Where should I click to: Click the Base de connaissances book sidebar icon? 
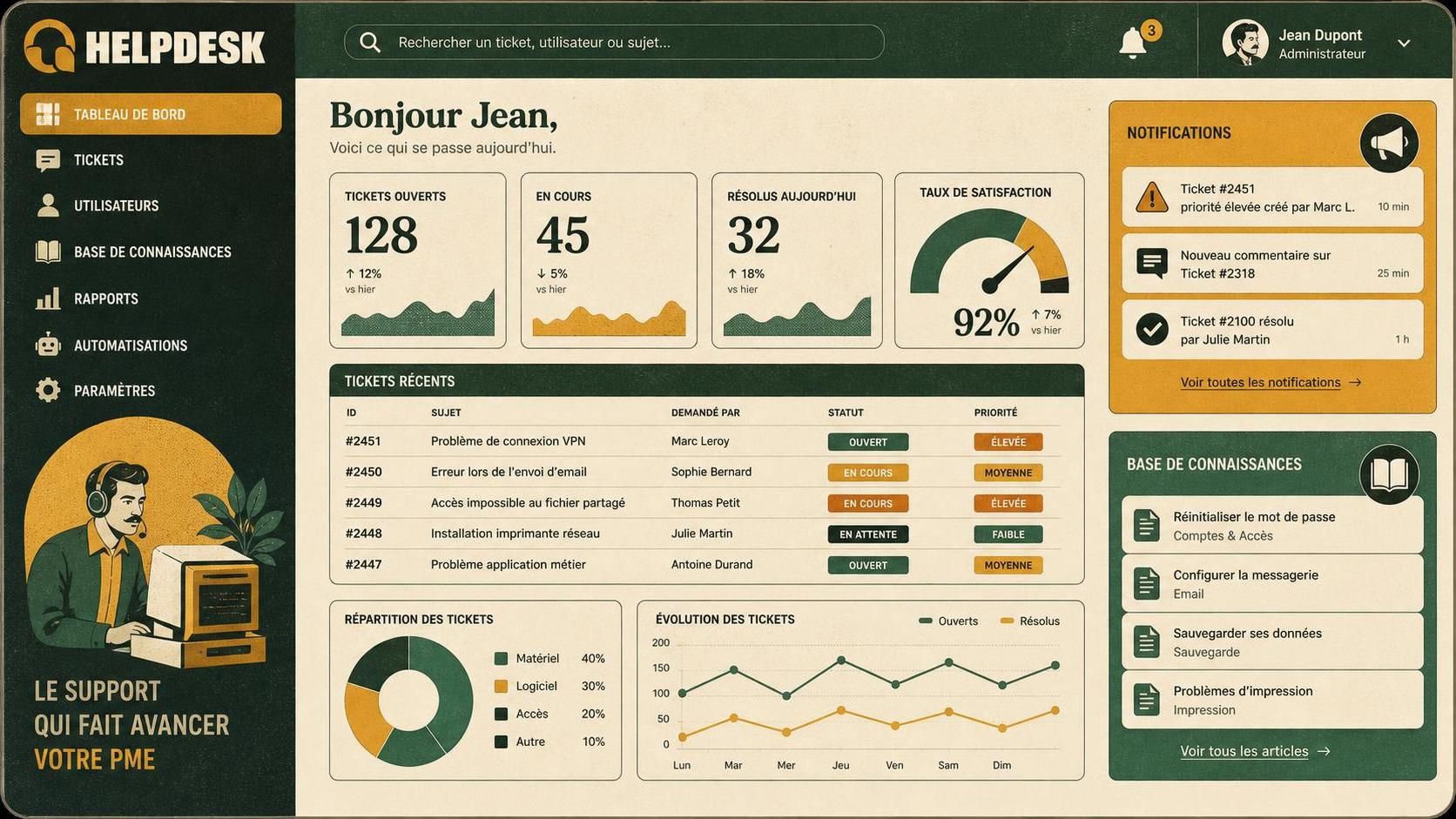[48, 252]
